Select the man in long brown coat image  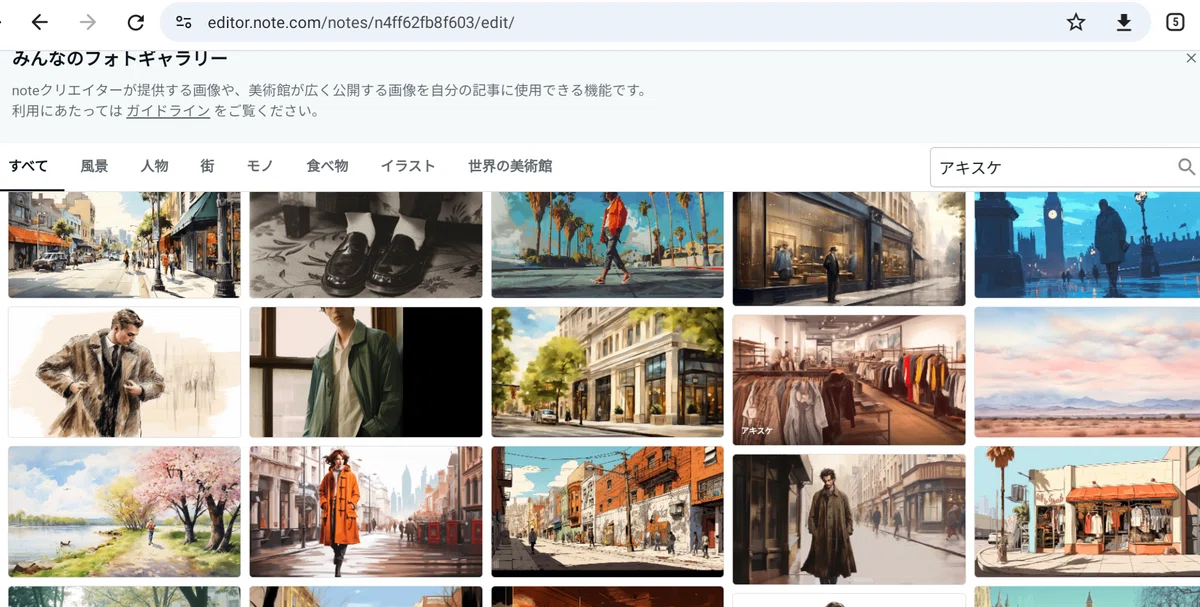coord(849,519)
